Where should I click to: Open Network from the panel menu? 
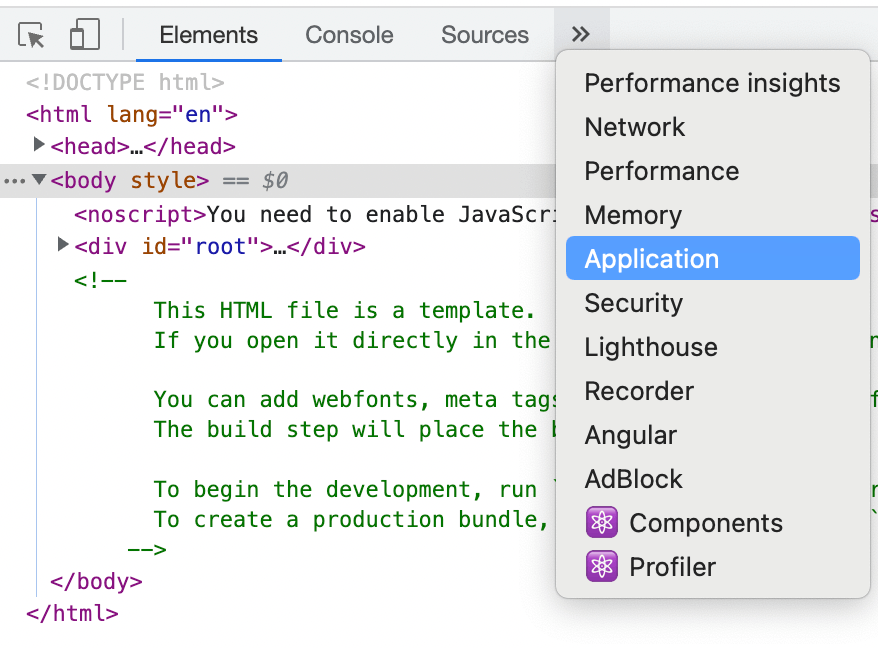click(635, 127)
